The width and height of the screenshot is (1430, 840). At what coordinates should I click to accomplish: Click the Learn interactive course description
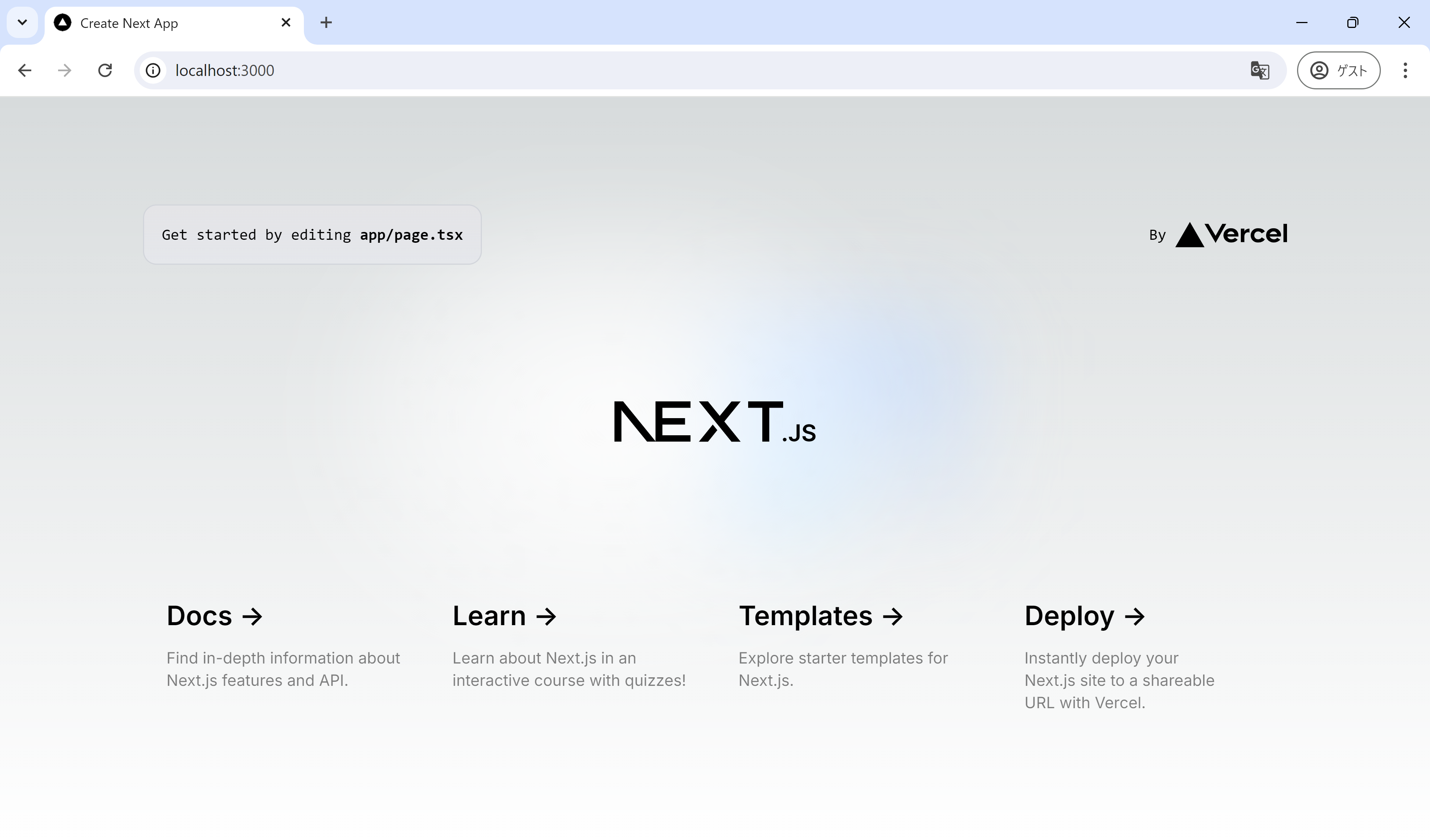coord(569,669)
